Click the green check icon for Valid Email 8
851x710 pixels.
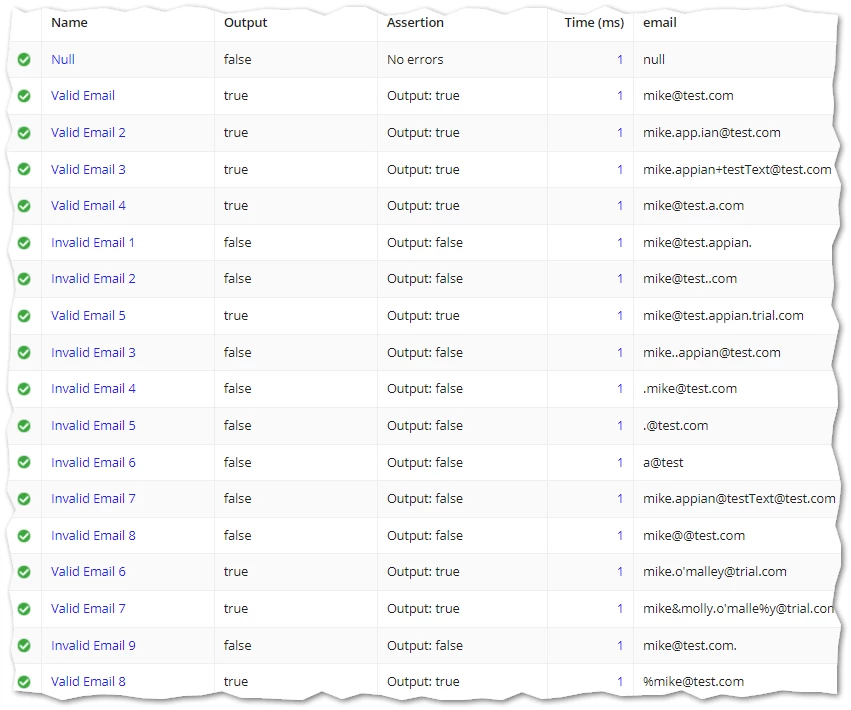tap(24, 682)
